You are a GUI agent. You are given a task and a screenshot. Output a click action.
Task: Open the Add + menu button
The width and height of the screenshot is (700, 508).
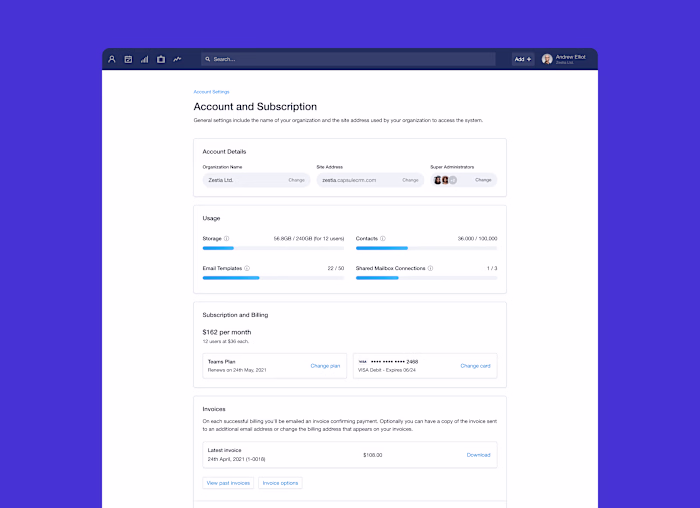(523, 59)
